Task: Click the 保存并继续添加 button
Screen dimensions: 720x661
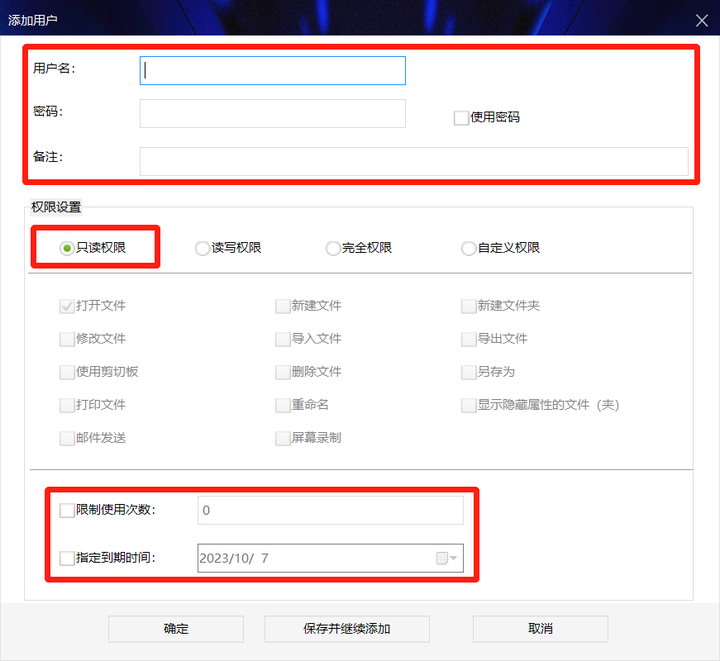Action: click(347, 629)
